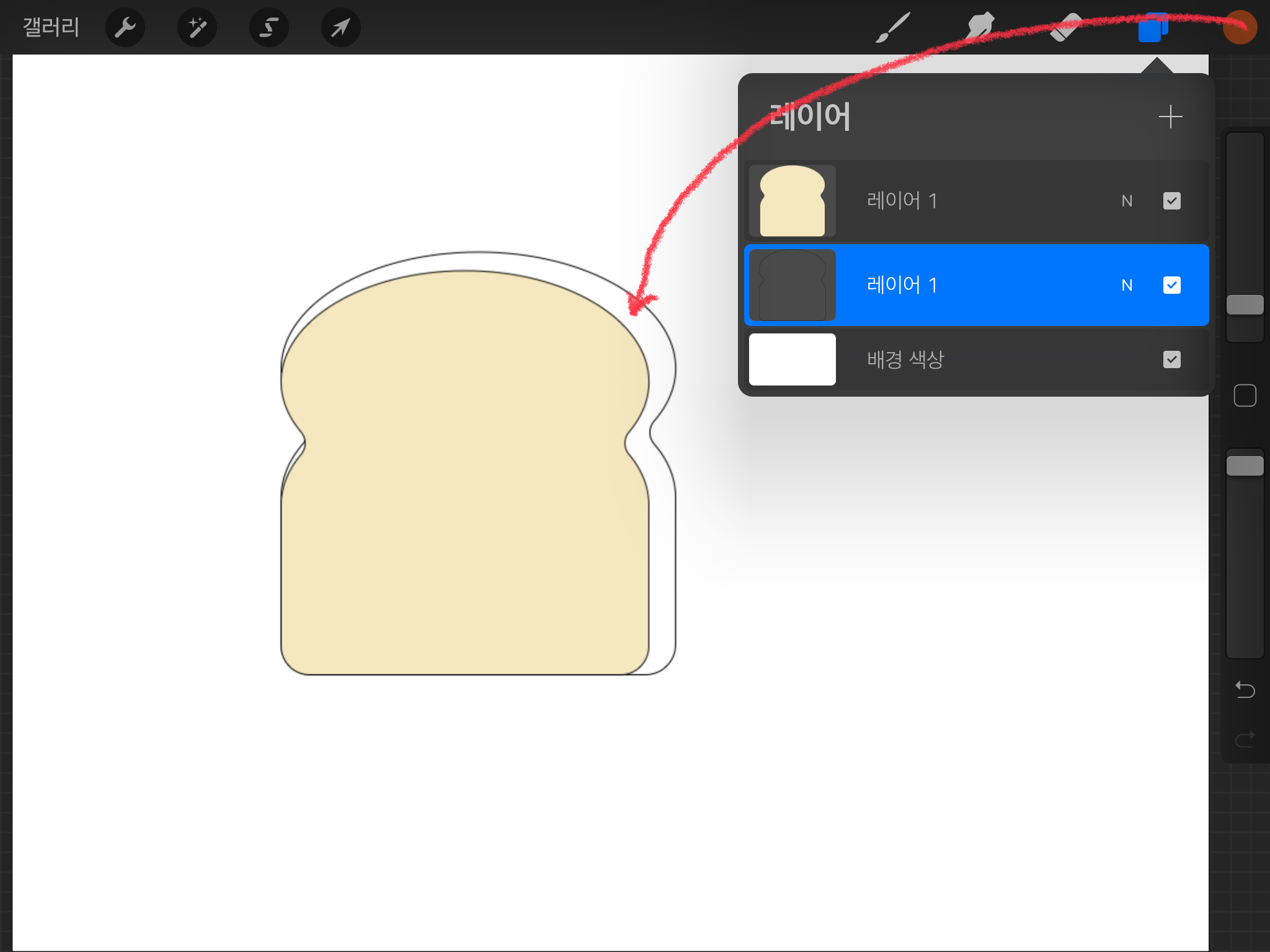Hide the top bread-colored layer

click(1171, 201)
